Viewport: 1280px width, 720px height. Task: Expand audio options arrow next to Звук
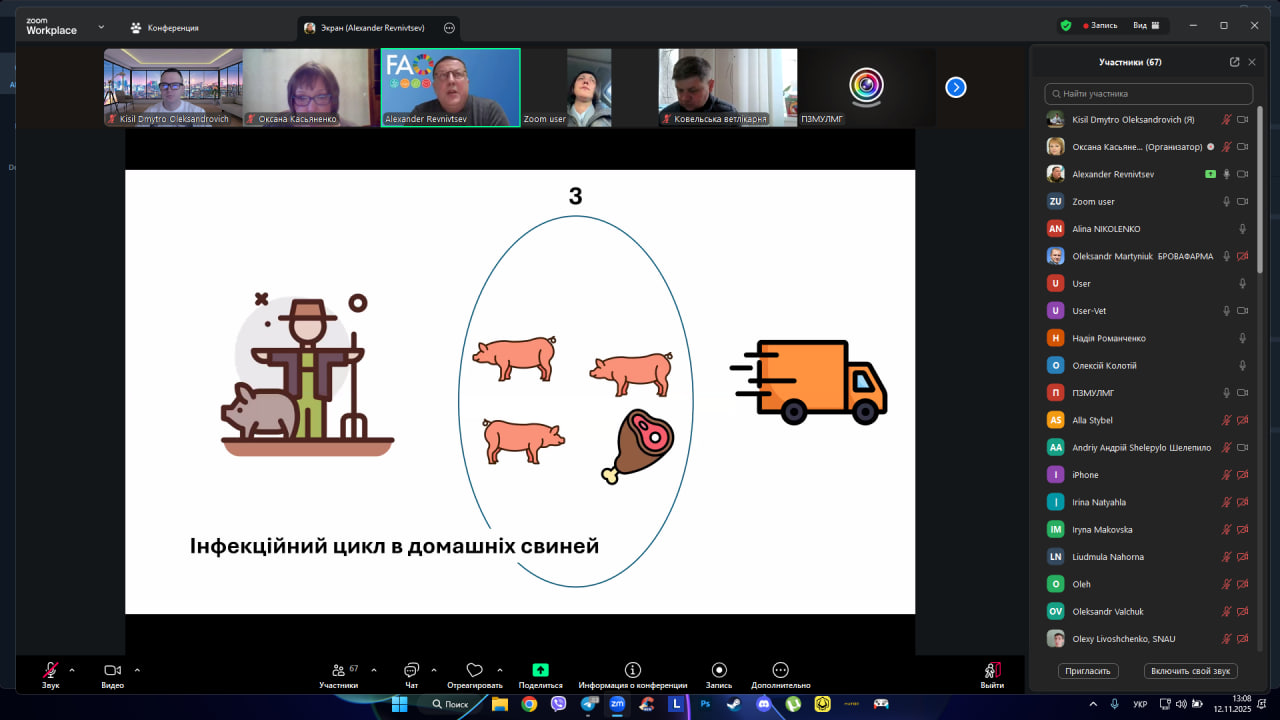pos(72,670)
